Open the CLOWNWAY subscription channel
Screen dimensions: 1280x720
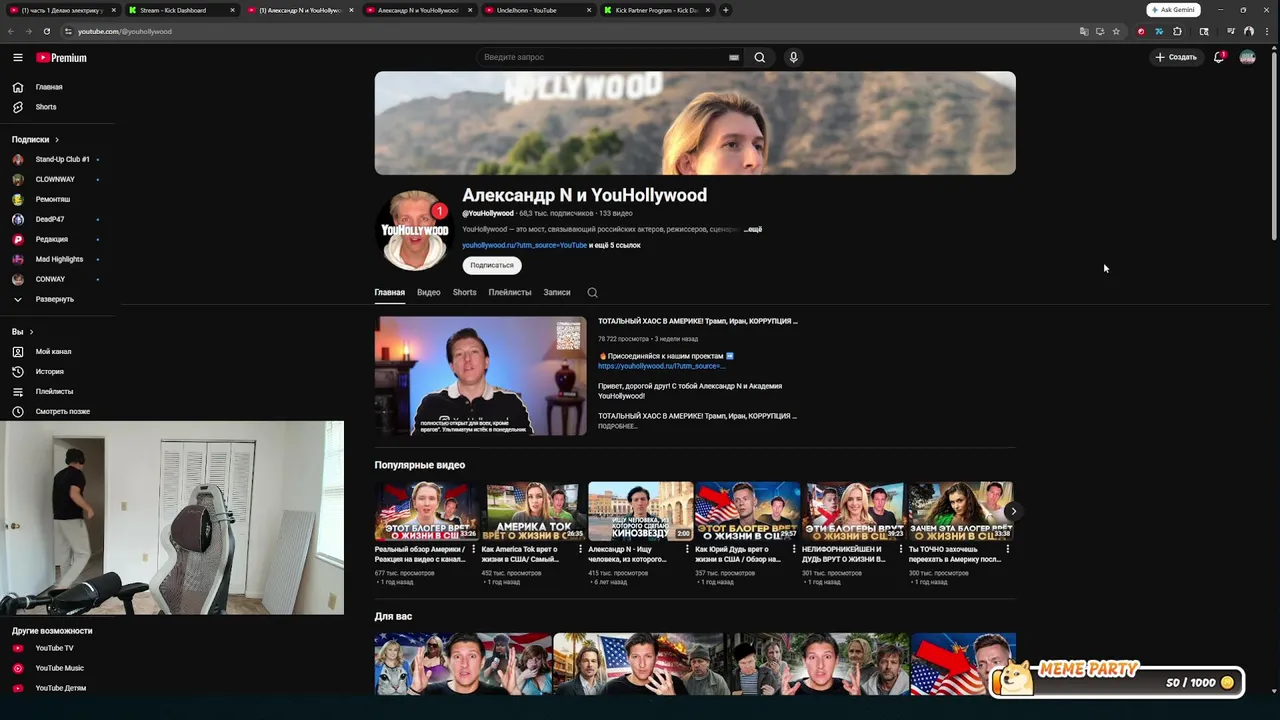coord(57,179)
